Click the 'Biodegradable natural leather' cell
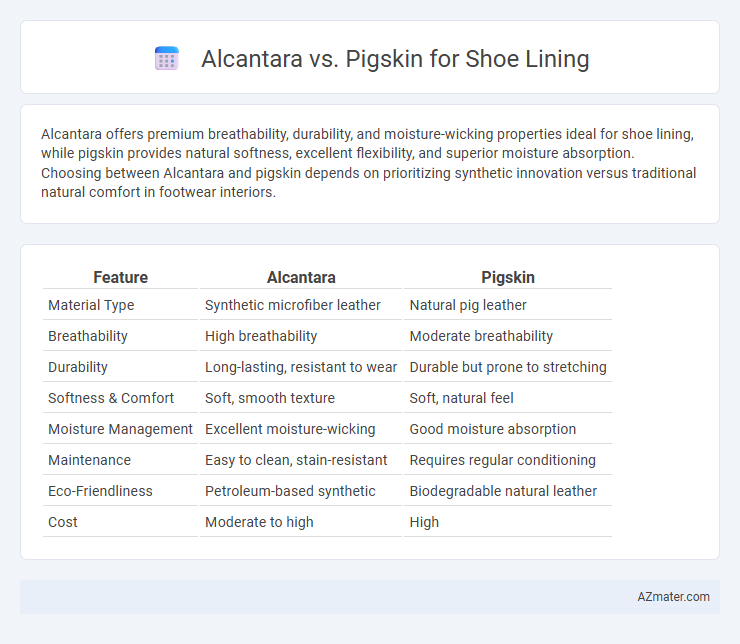 (503, 491)
